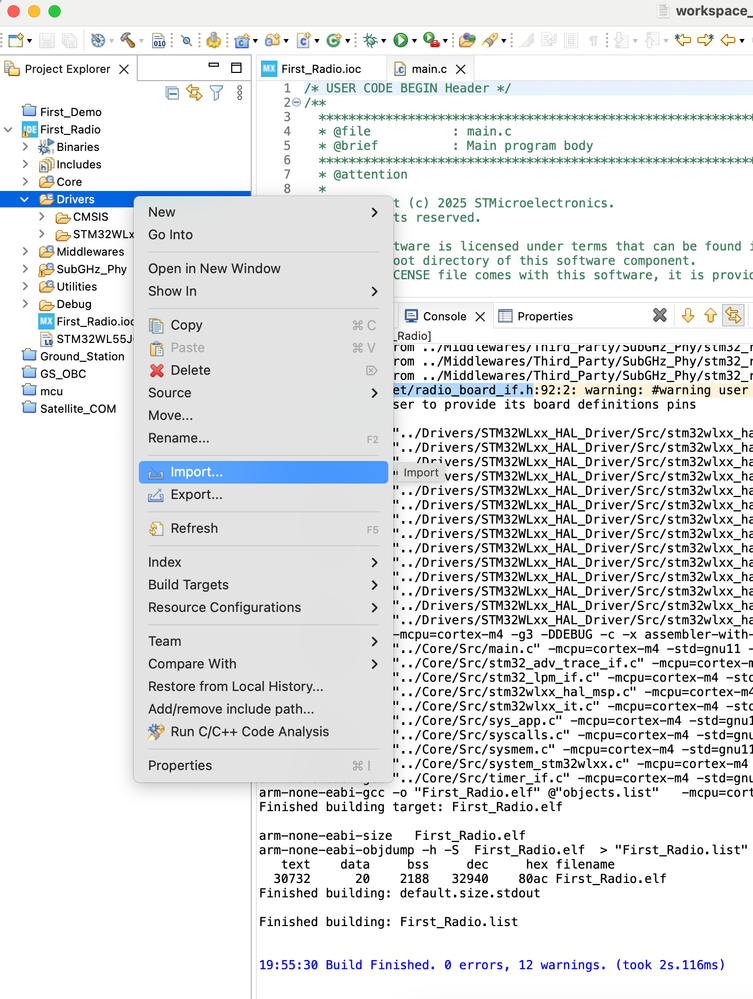Select Run C/C++ Code Analysis
Screen dimensions: 753x999
point(263,731)
